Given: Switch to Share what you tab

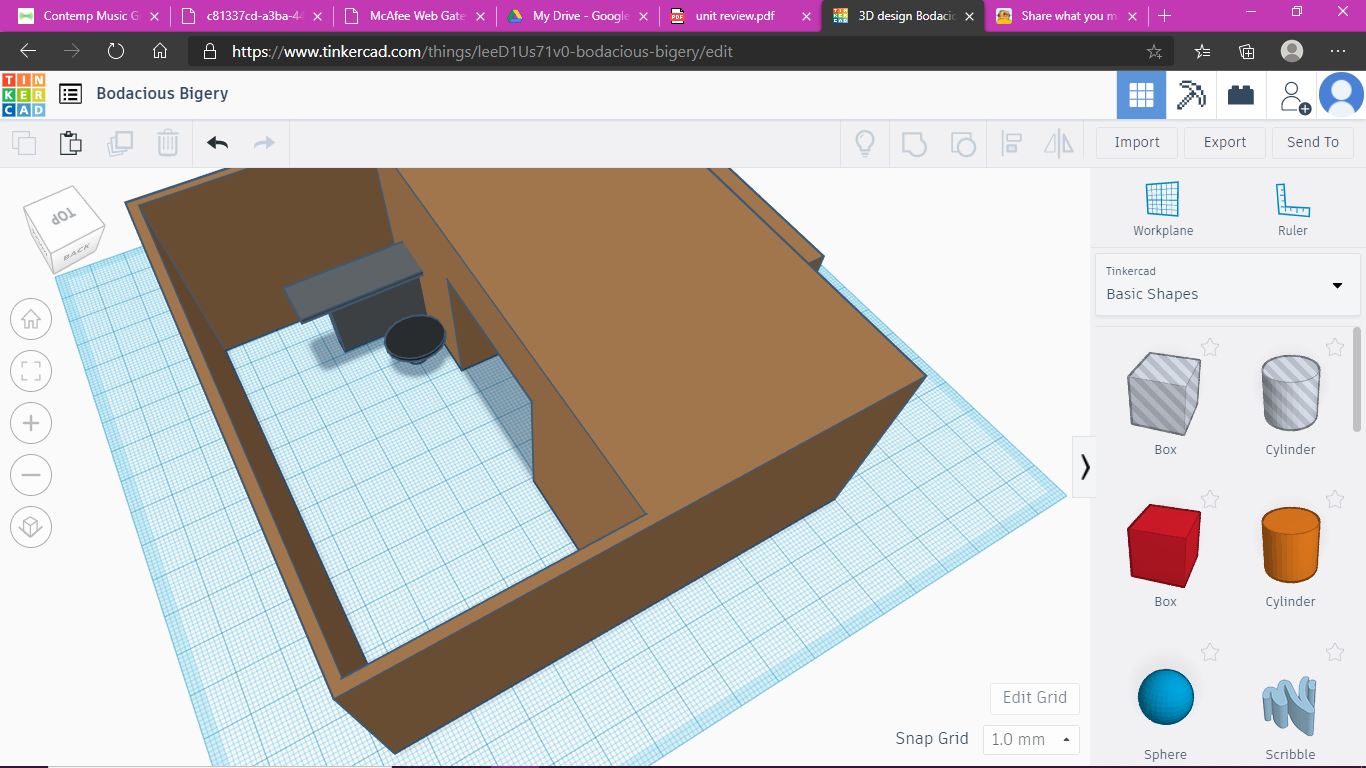Looking at the screenshot, I should point(1066,16).
